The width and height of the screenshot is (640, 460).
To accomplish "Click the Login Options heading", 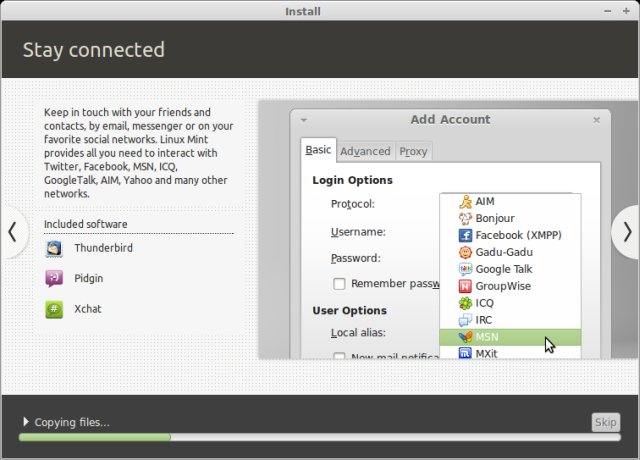I will 352,180.
